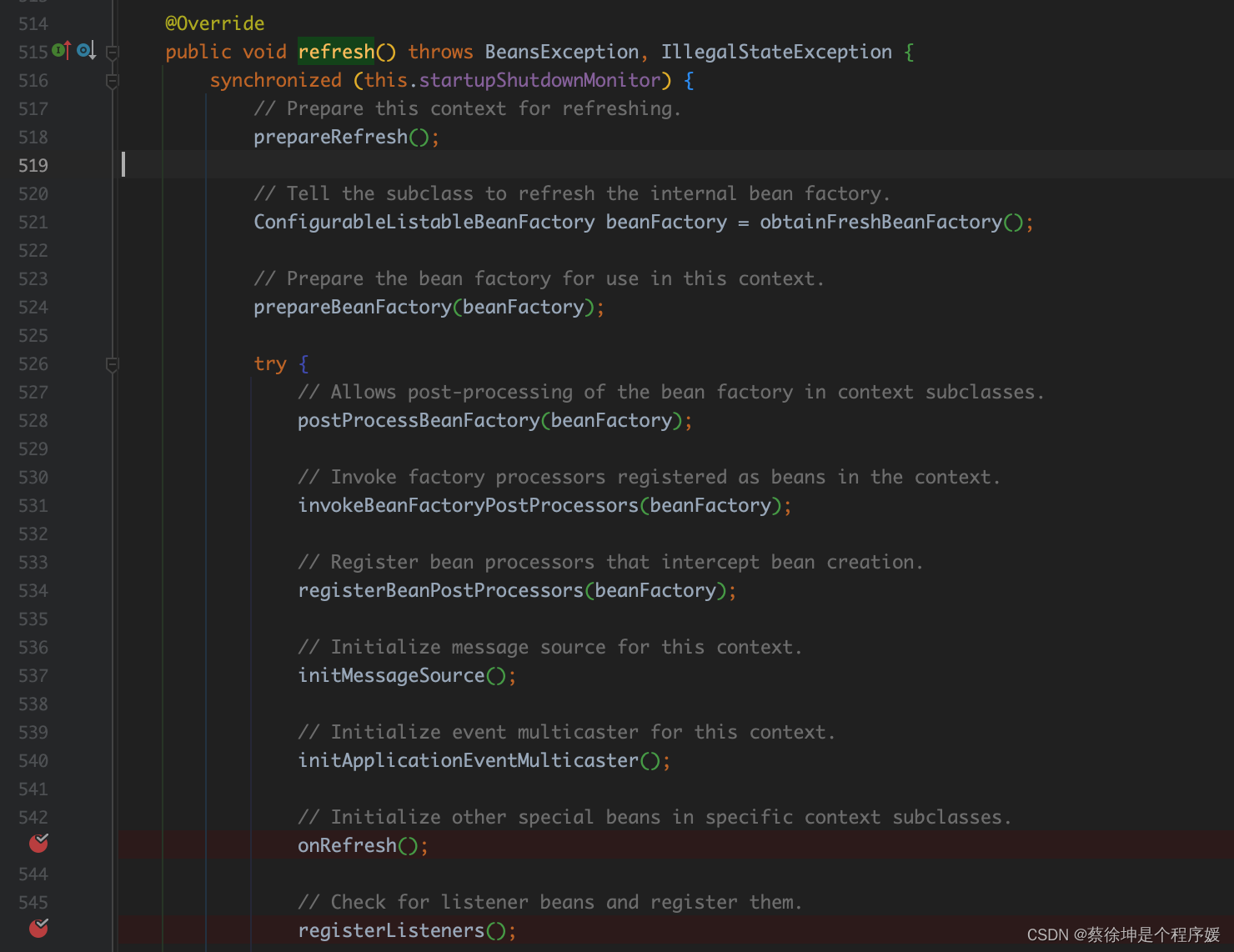Click the implements-method gutter icon on line 515

61,51
